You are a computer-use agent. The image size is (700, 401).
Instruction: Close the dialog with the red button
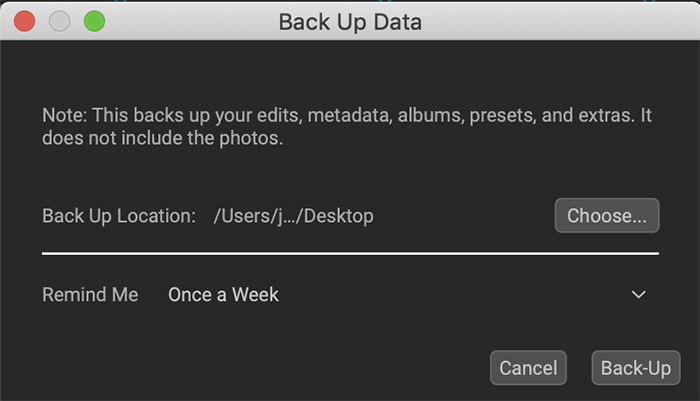pyautogui.click(x=25, y=21)
